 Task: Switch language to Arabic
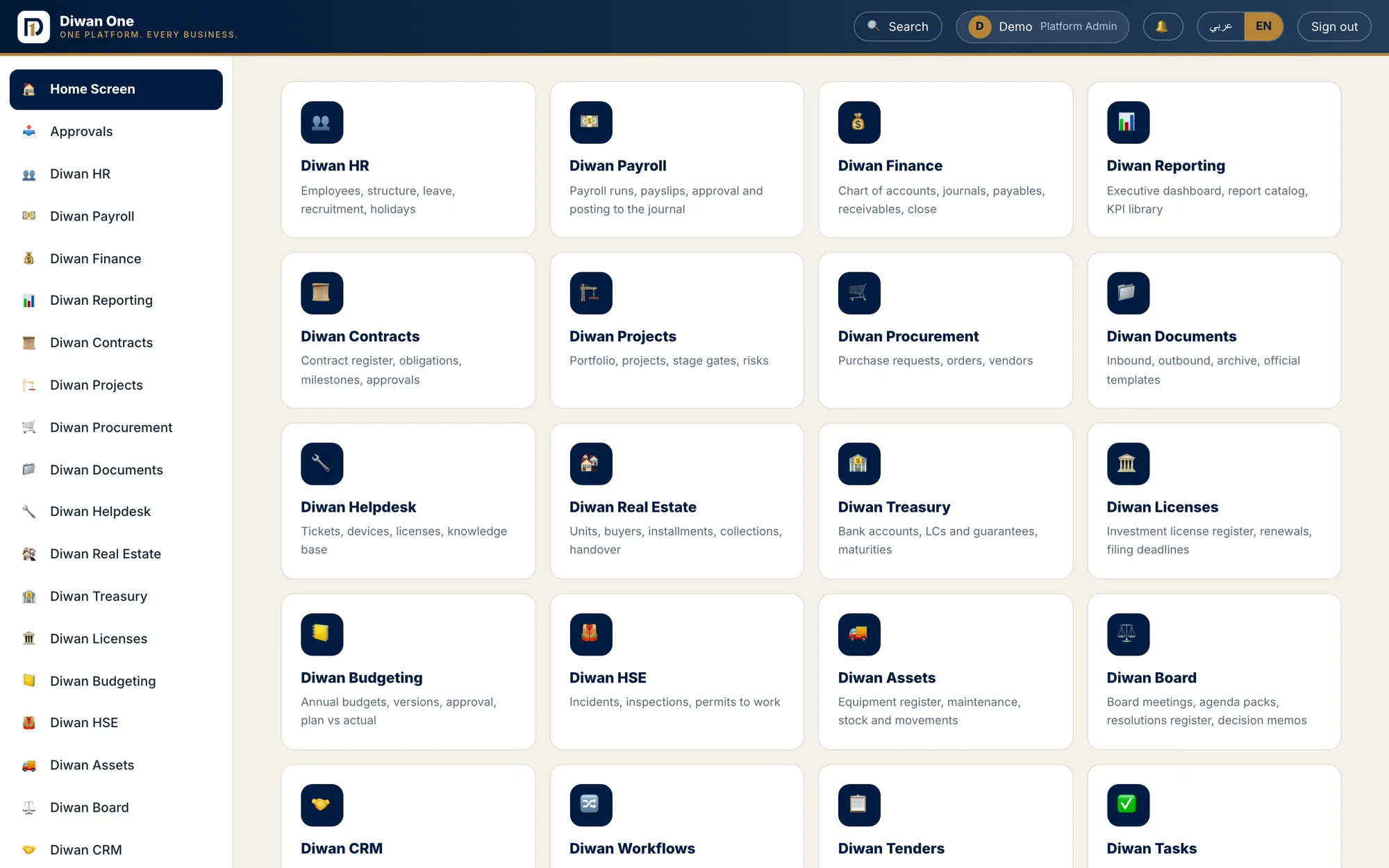(x=1220, y=26)
